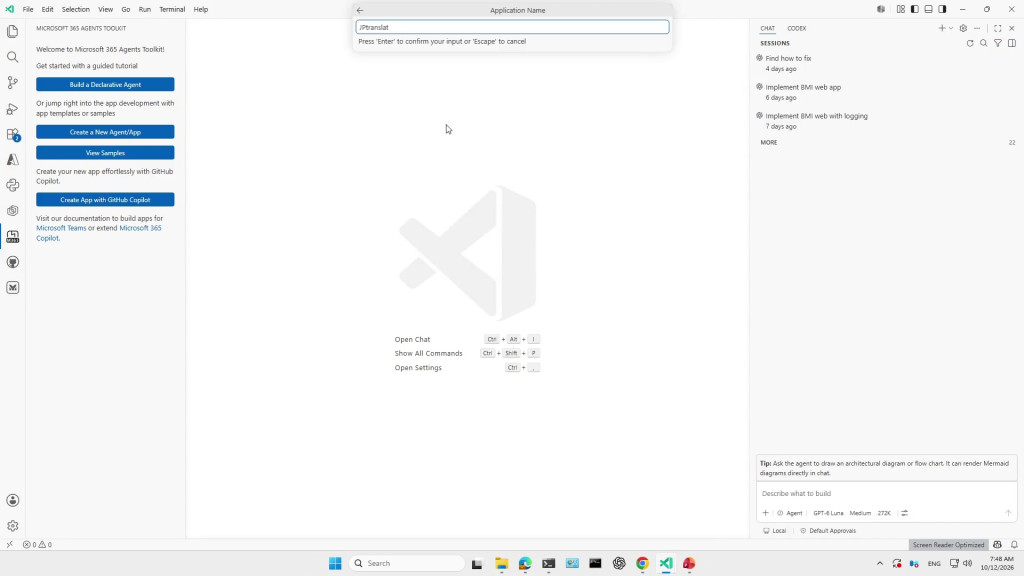Open the new chat dropdown arrow
This screenshot has height=576, width=1024.
(x=951, y=28)
